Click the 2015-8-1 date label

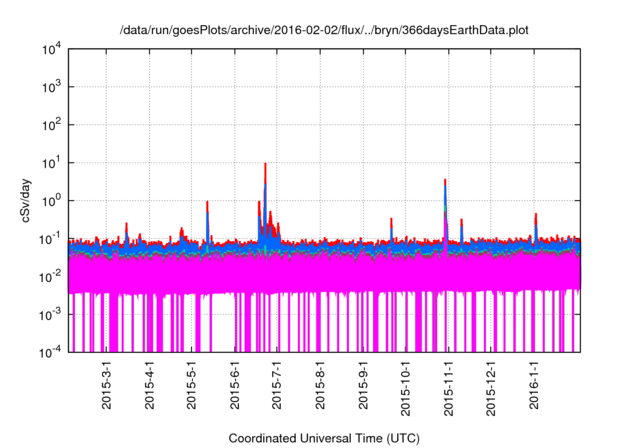pyautogui.click(x=320, y=385)
